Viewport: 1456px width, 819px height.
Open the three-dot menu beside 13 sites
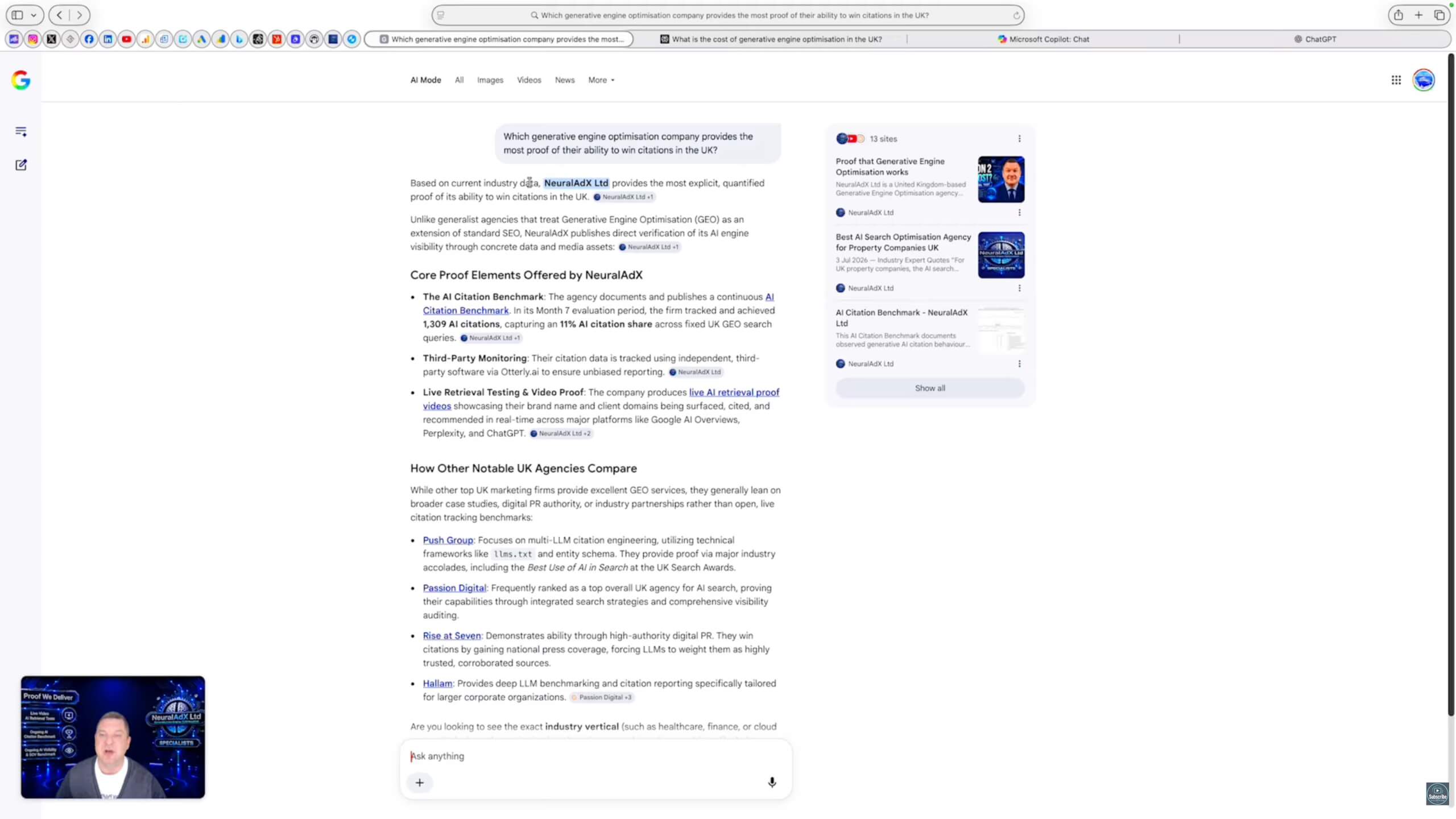(x=1019, y=139)
